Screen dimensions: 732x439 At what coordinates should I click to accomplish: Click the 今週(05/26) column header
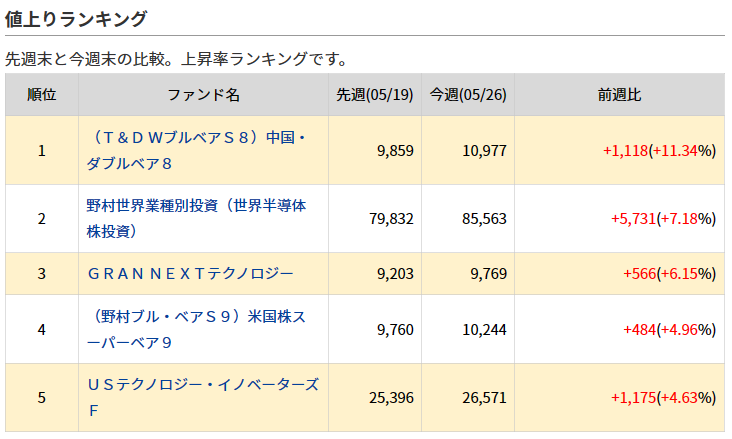pos(468,95)
